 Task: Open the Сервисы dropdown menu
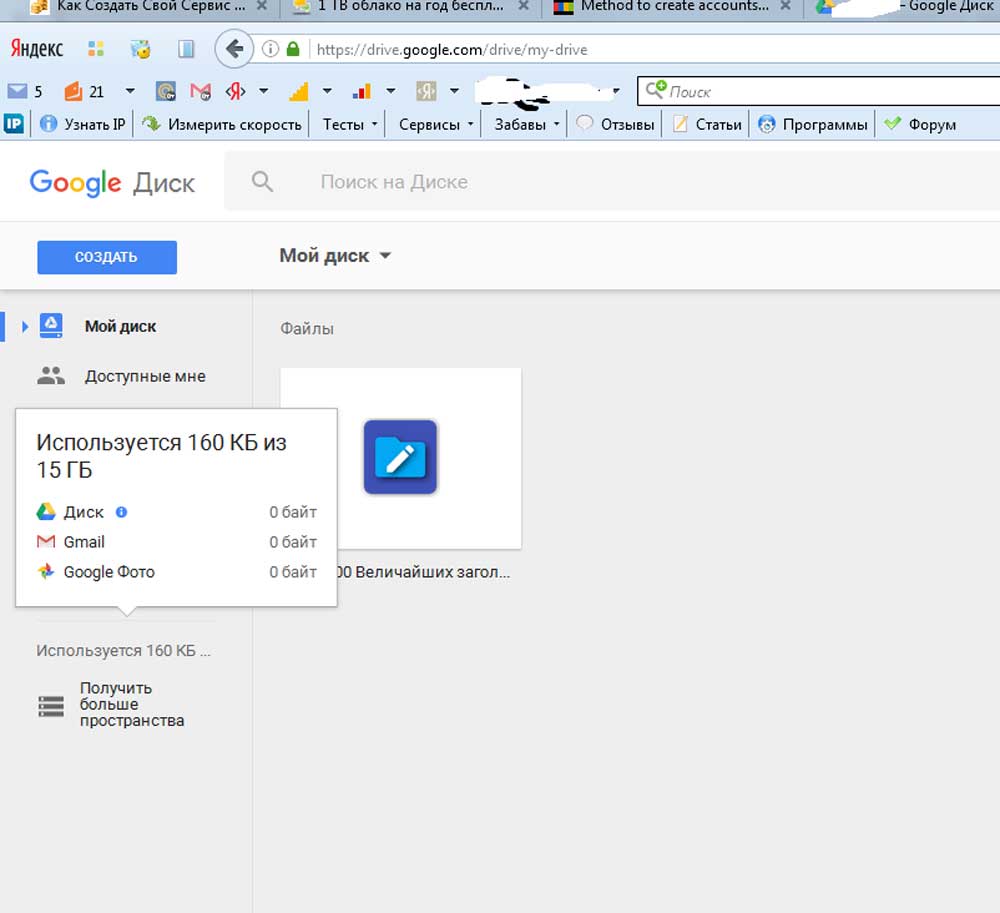(436, 124)
